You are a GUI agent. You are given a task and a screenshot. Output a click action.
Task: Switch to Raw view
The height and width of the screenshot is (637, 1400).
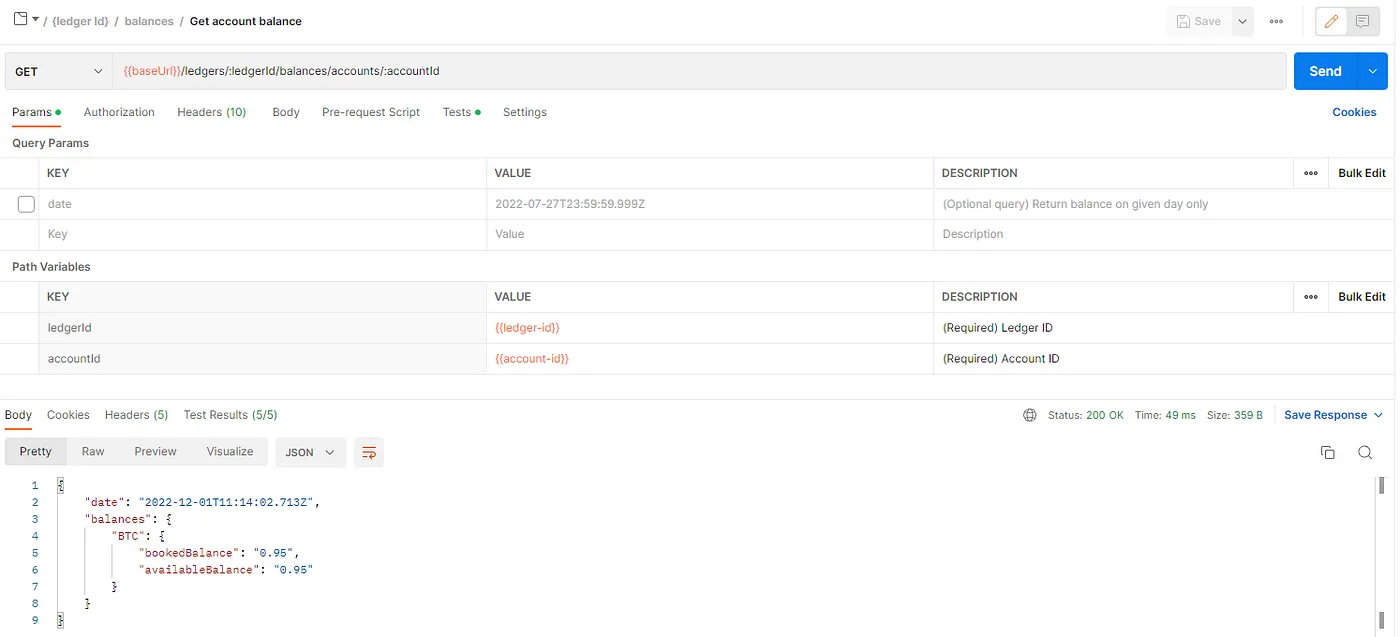[93, 452]
